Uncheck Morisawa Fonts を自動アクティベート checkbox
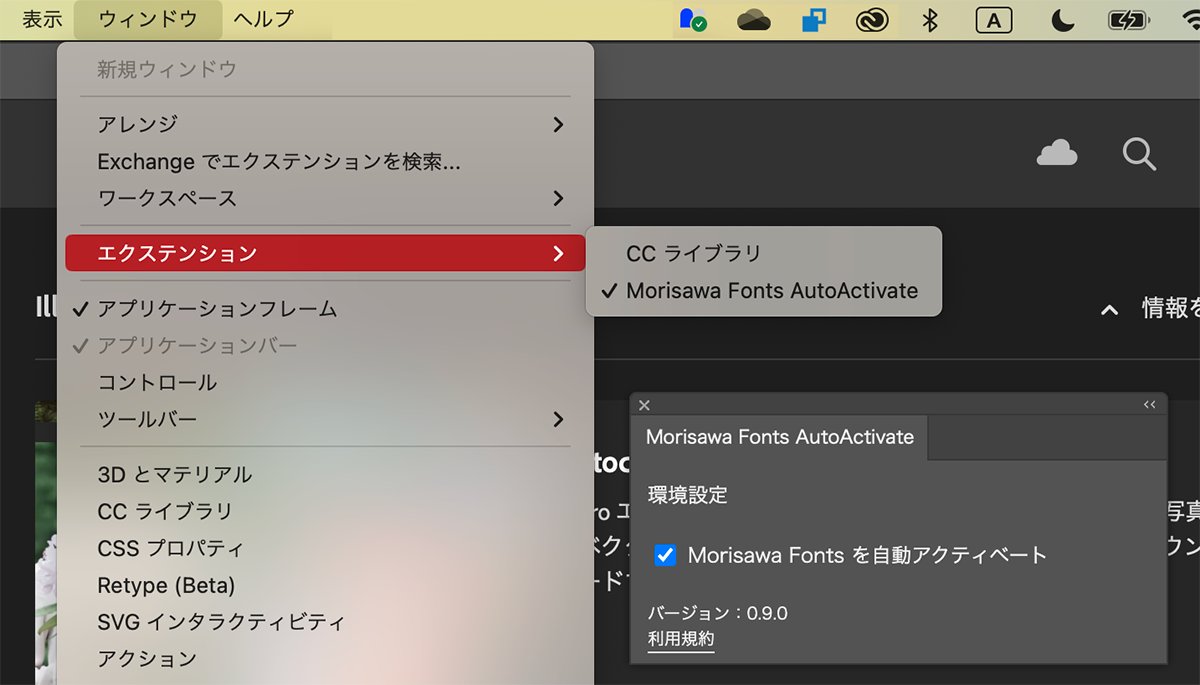The image size is (1200, 685). point(665,555)
